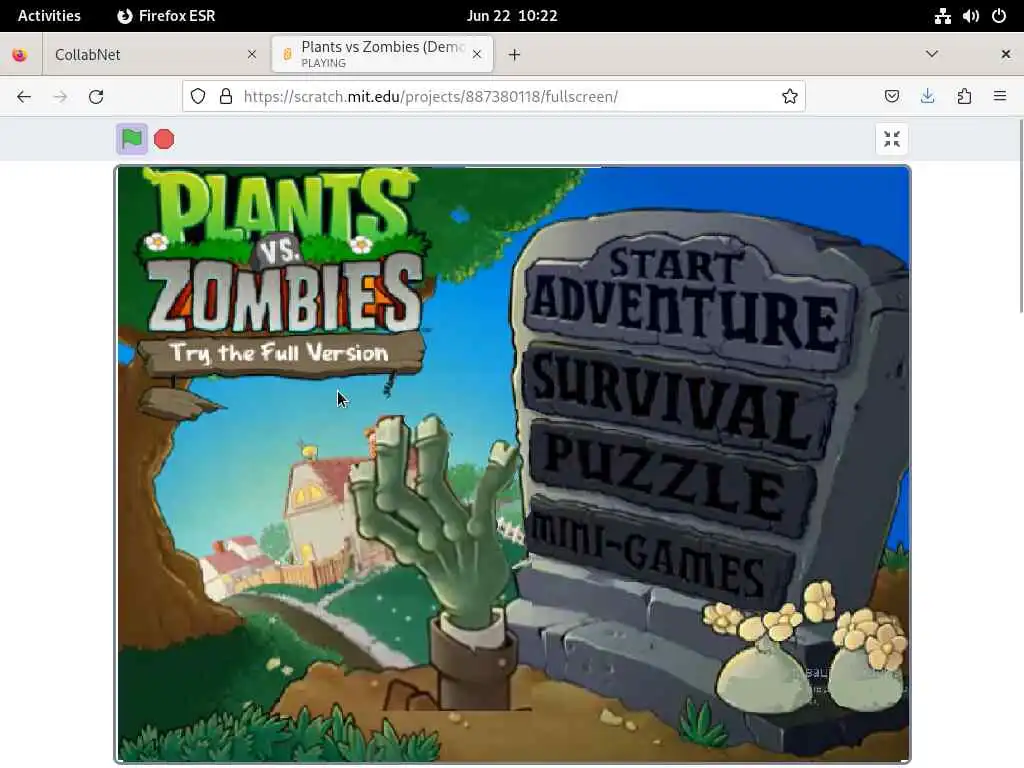Select the Plants vs Zombies tab
Viewport: 1024px width, 768px height.
coord(382,55)
